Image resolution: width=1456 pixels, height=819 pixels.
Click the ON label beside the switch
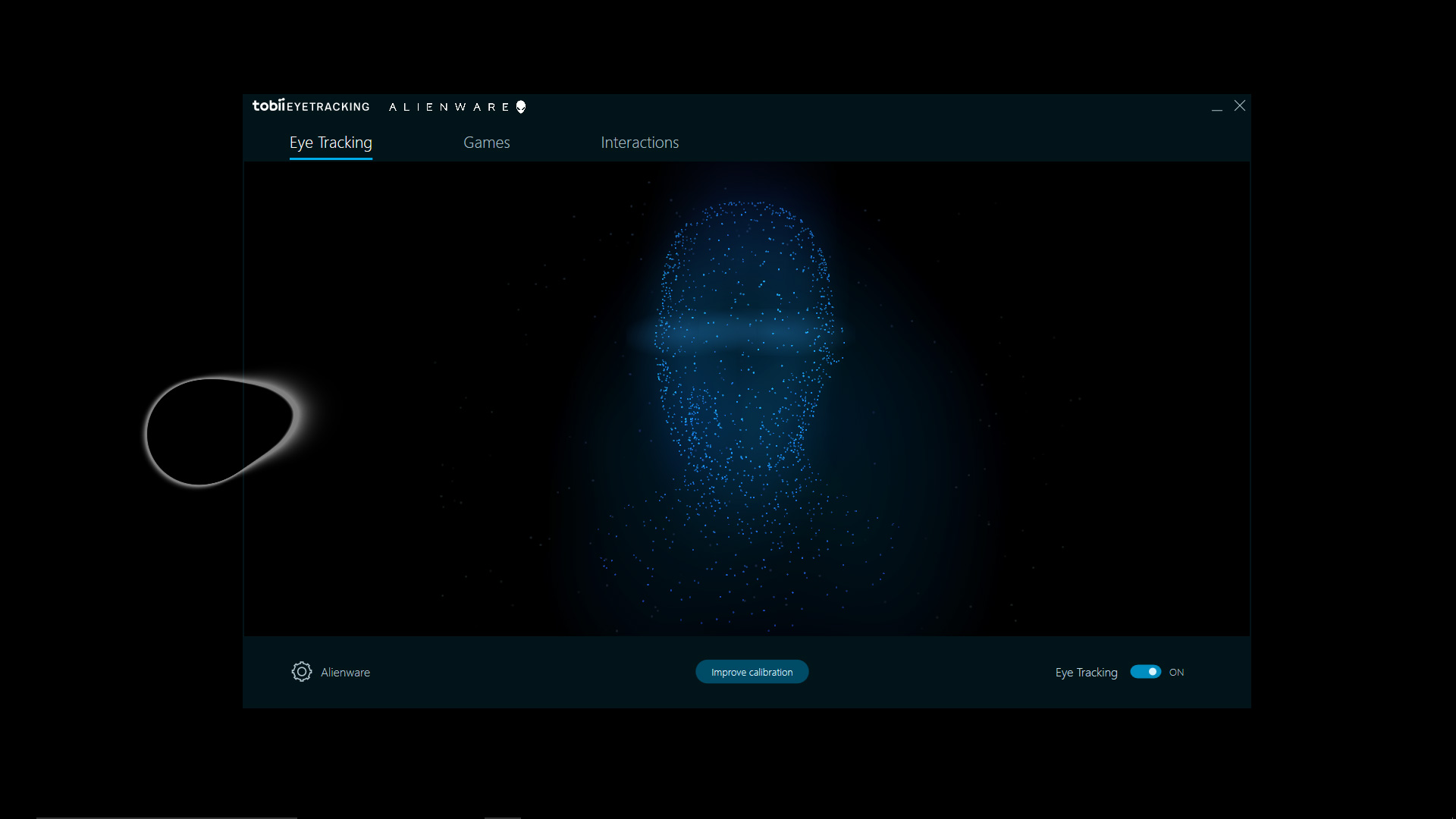point(1176,673)
